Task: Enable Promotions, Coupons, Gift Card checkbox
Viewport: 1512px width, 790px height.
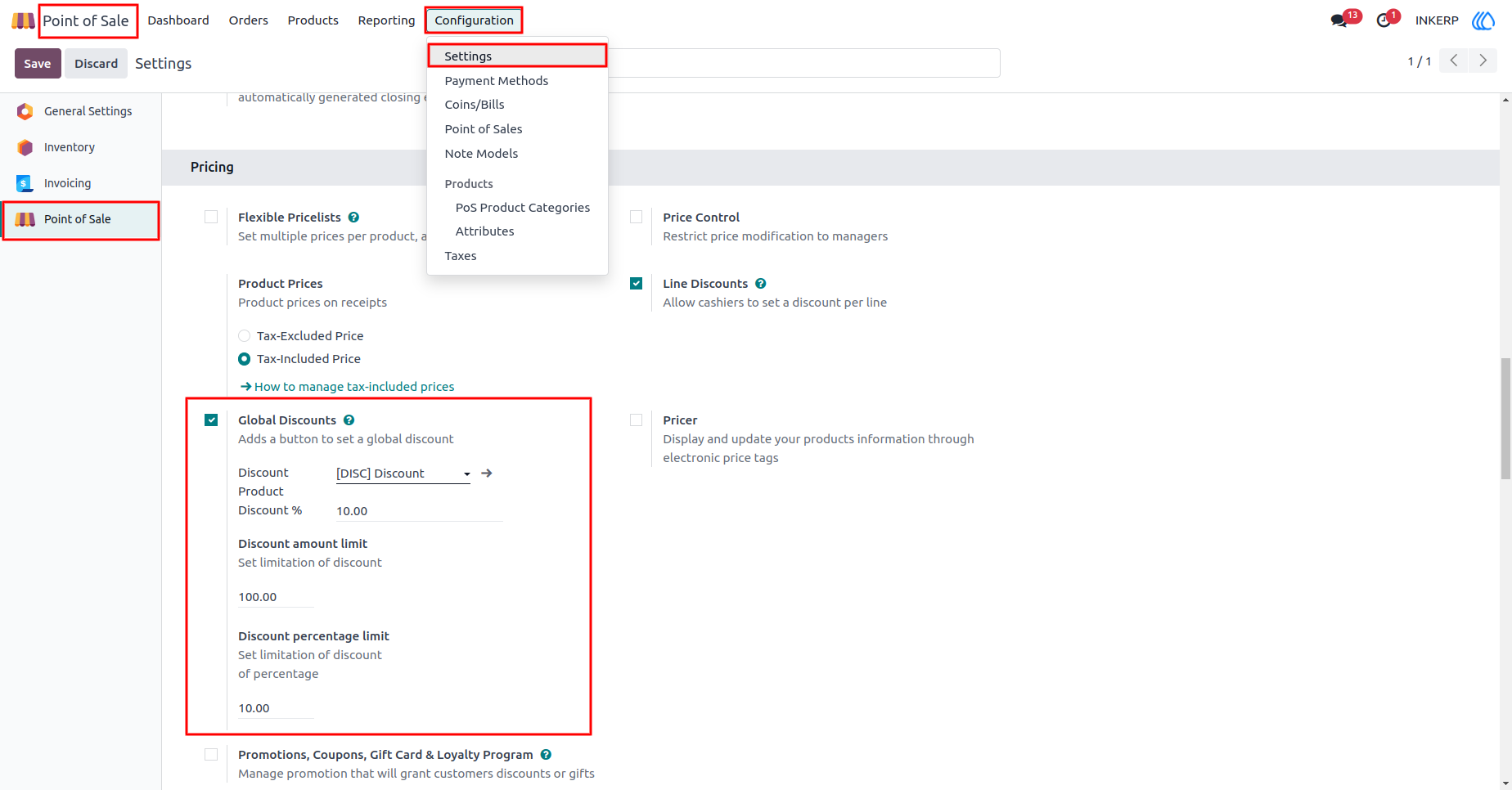Action: 211,754
